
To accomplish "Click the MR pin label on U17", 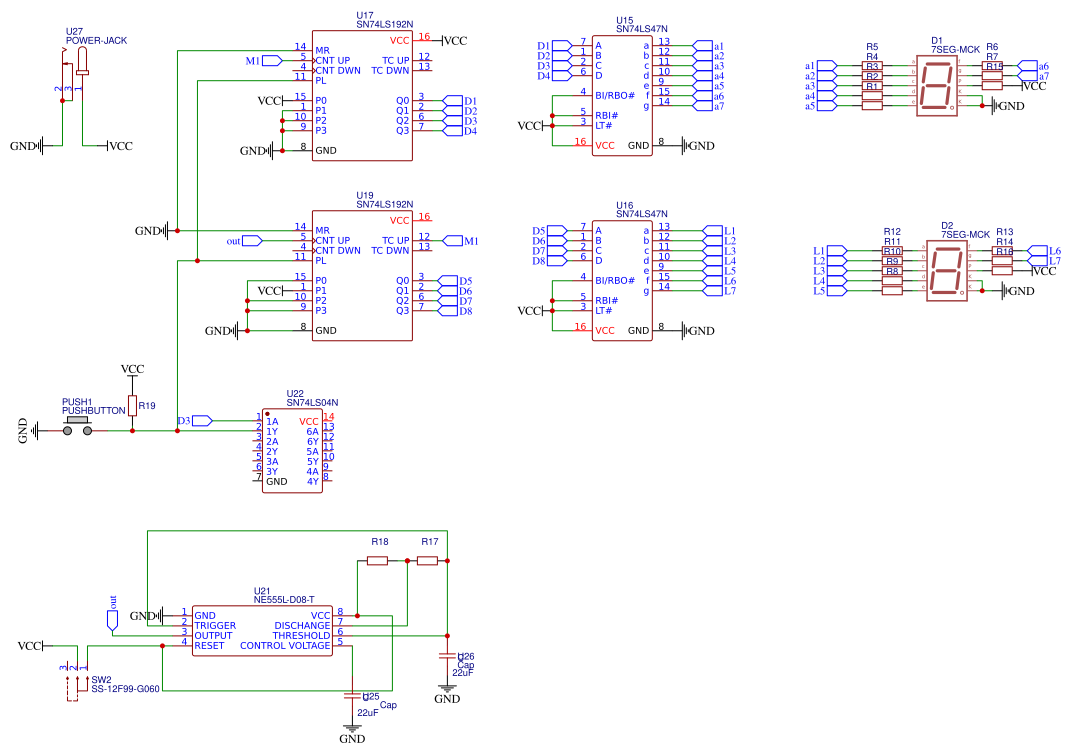I will 322,51.
